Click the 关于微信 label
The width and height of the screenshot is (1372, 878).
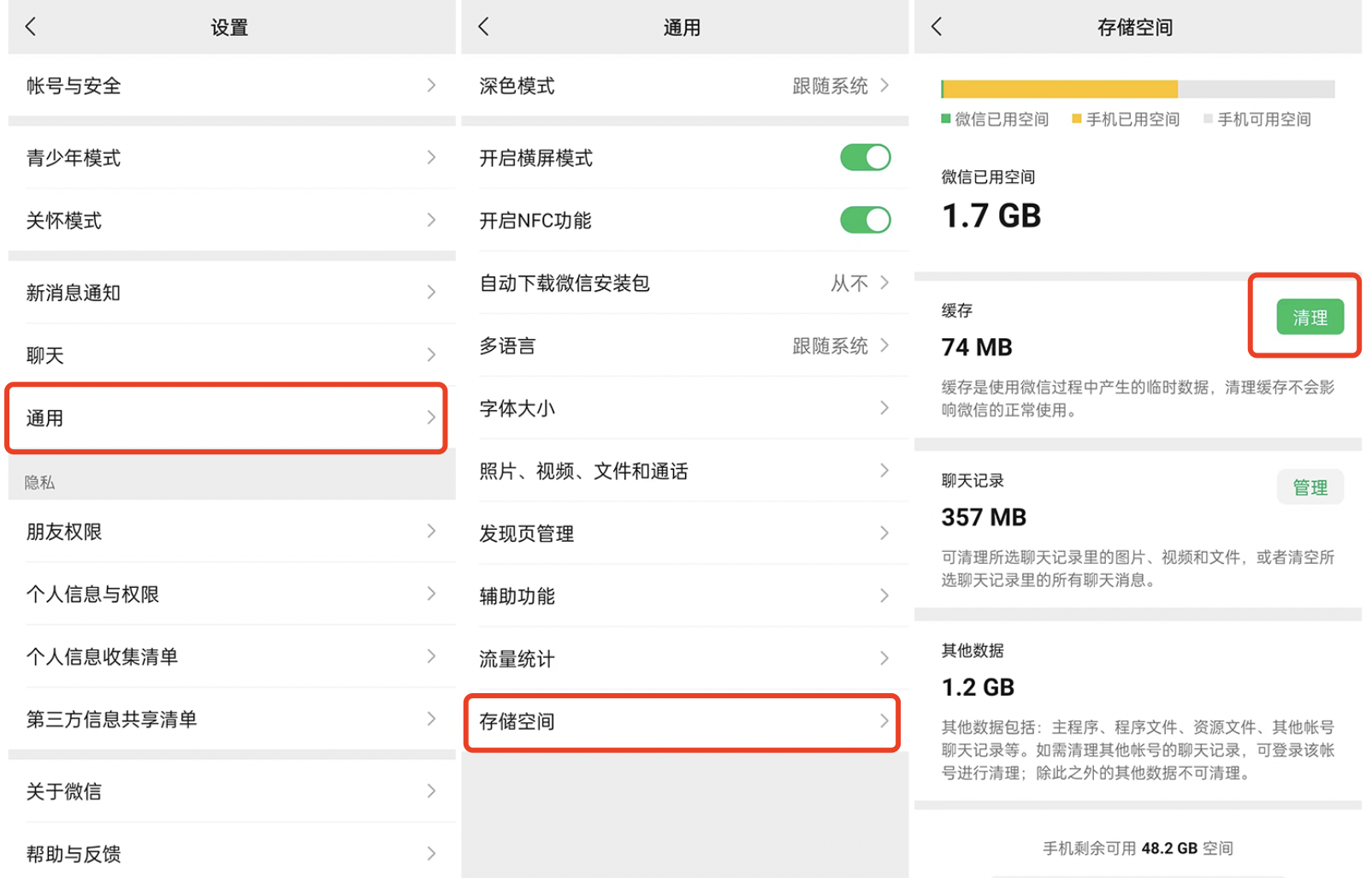pos(64,792)
